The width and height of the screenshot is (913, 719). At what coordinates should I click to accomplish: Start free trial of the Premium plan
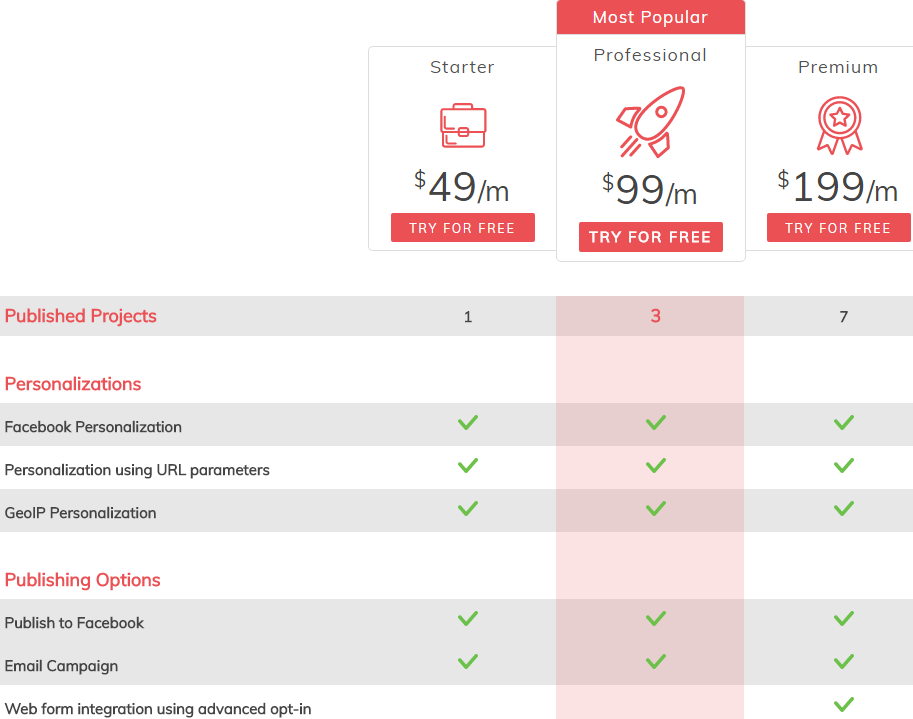pos(839,228)
